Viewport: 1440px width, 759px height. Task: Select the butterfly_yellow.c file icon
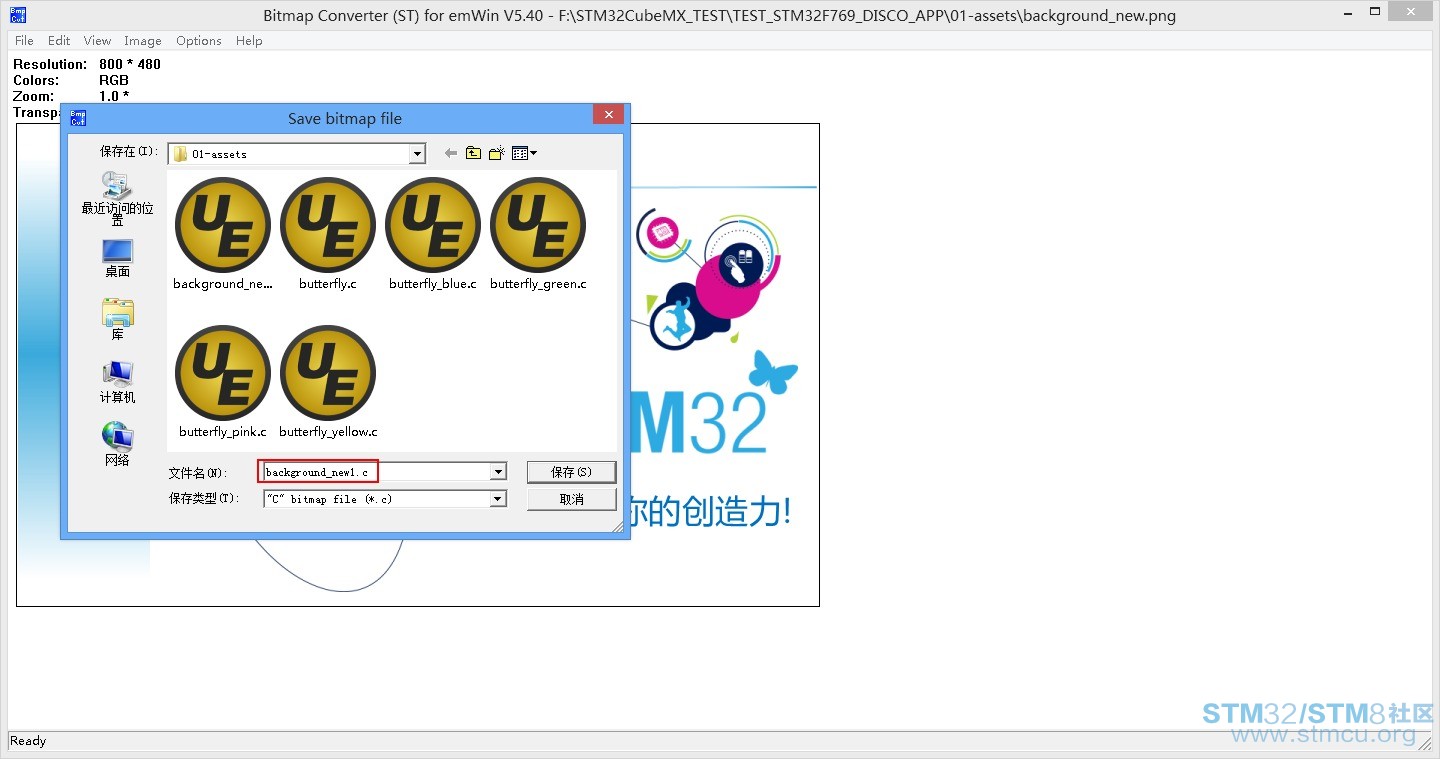(328, 373)
